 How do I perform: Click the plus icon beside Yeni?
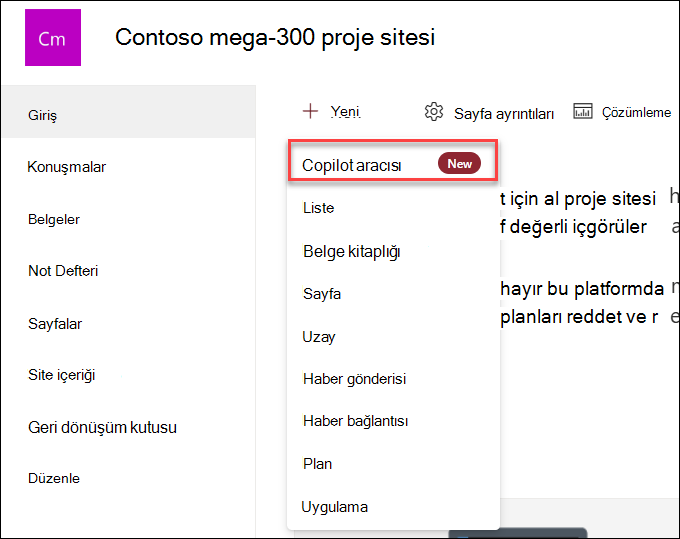(x=310, y=111)
